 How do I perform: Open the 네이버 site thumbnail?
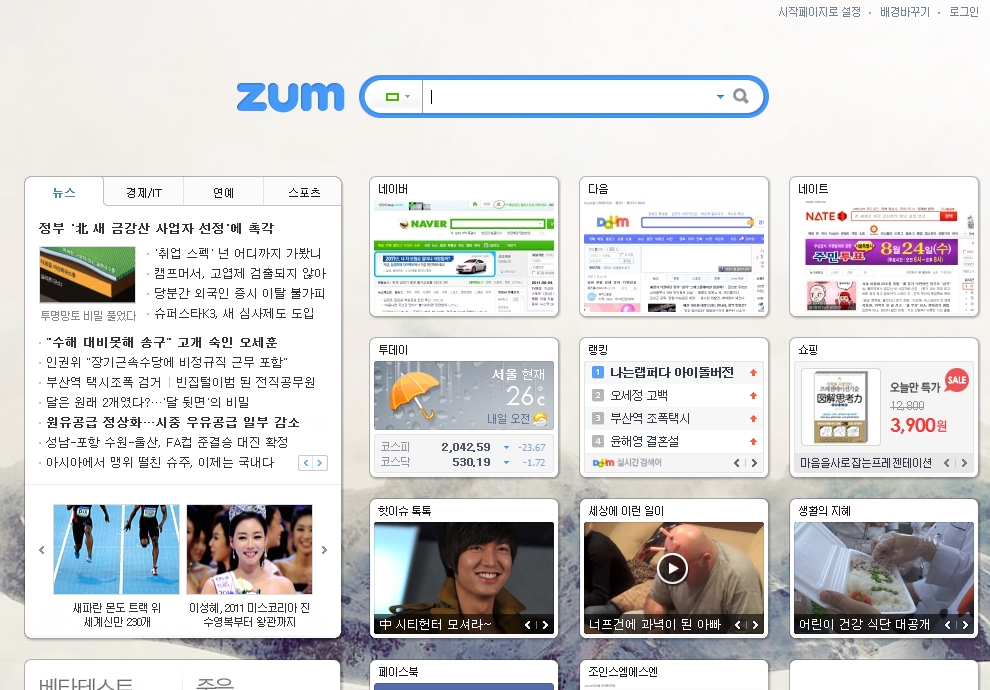[x=464, y=258]
